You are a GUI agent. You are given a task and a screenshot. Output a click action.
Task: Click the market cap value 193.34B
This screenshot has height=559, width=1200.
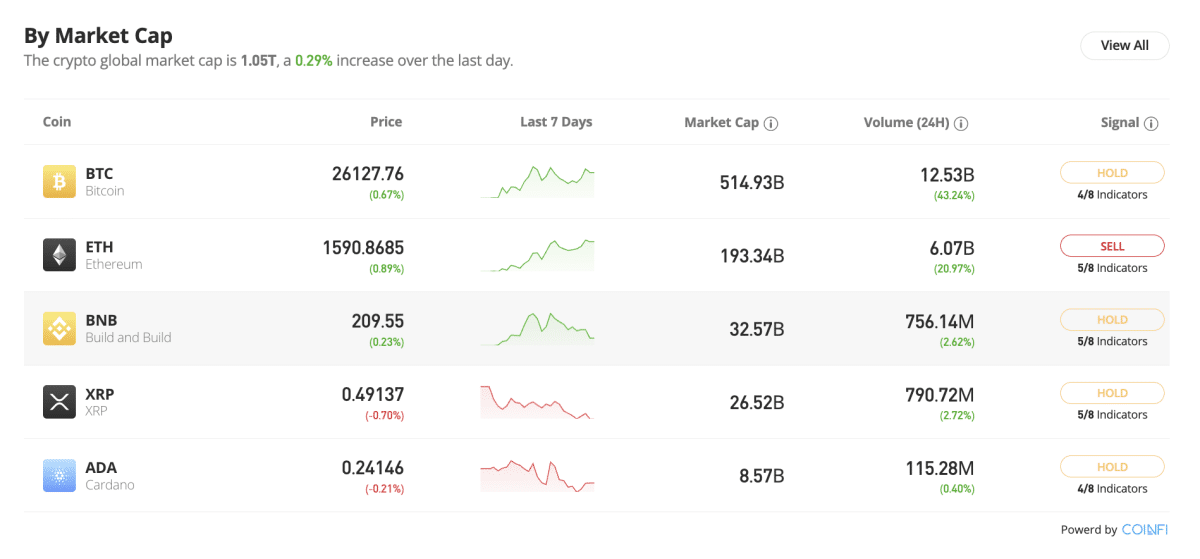point(752,256)
